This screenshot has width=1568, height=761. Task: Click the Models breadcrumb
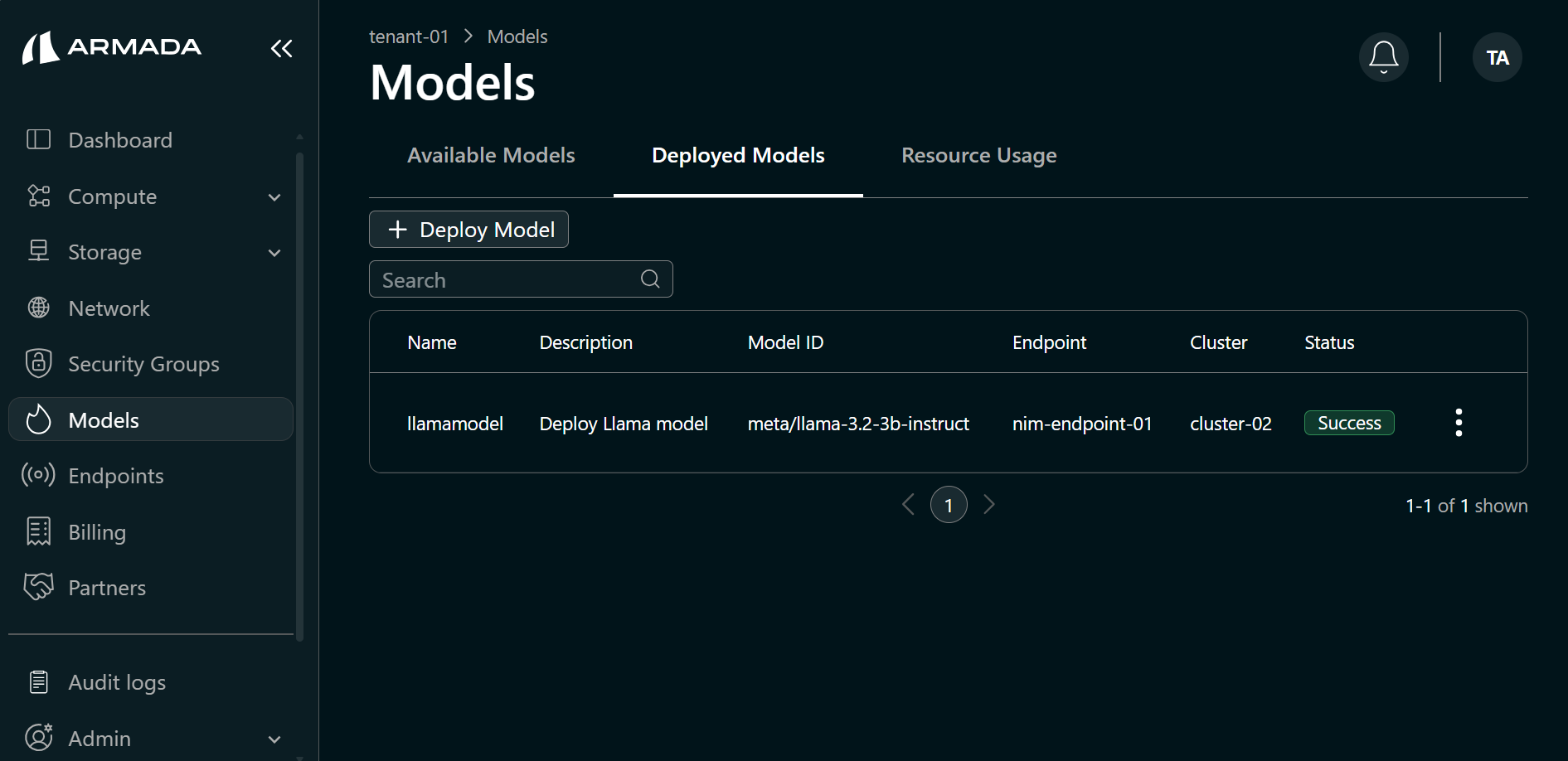[517, 36]
